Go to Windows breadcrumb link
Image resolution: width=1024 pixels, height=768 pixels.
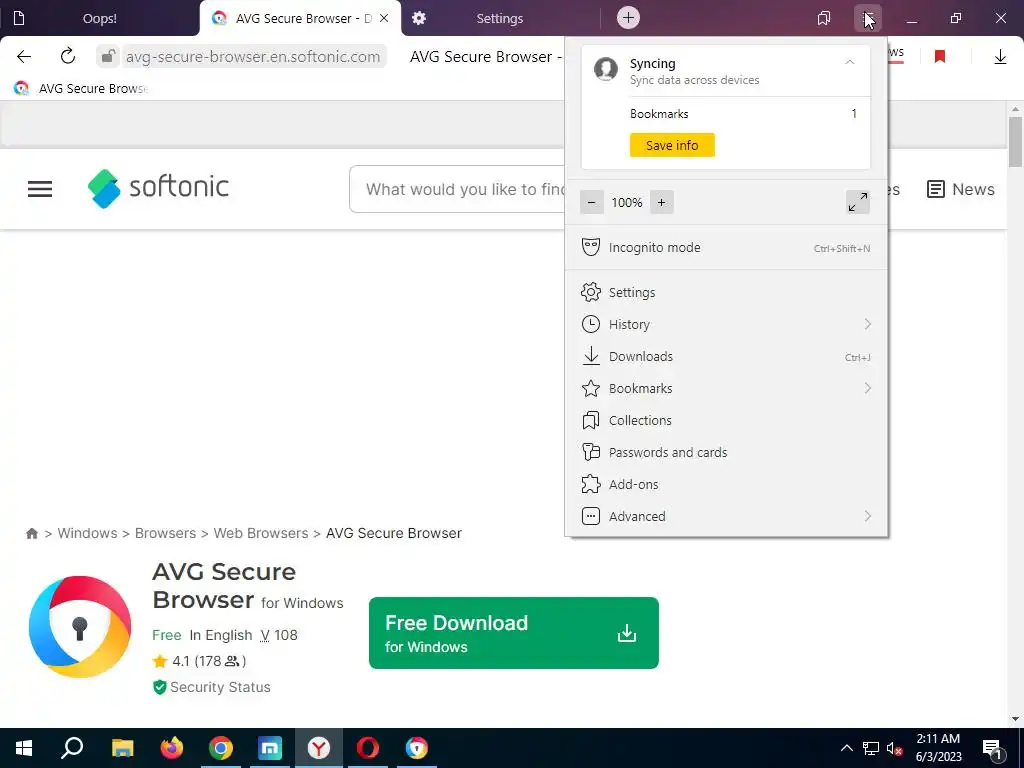pyautogui.click(x=88, y=534)
